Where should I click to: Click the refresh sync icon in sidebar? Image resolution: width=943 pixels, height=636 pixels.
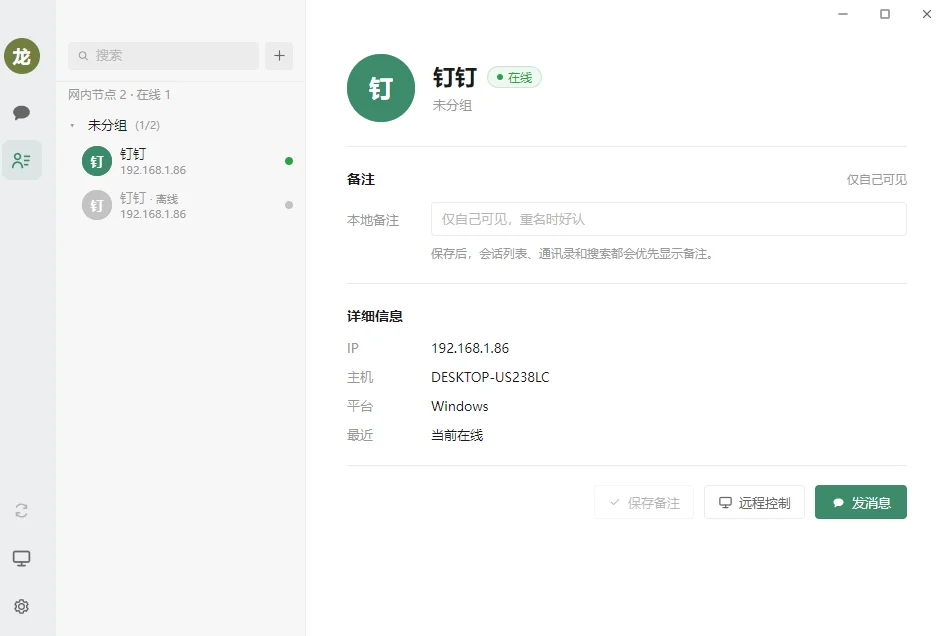(x=22, y=510)
